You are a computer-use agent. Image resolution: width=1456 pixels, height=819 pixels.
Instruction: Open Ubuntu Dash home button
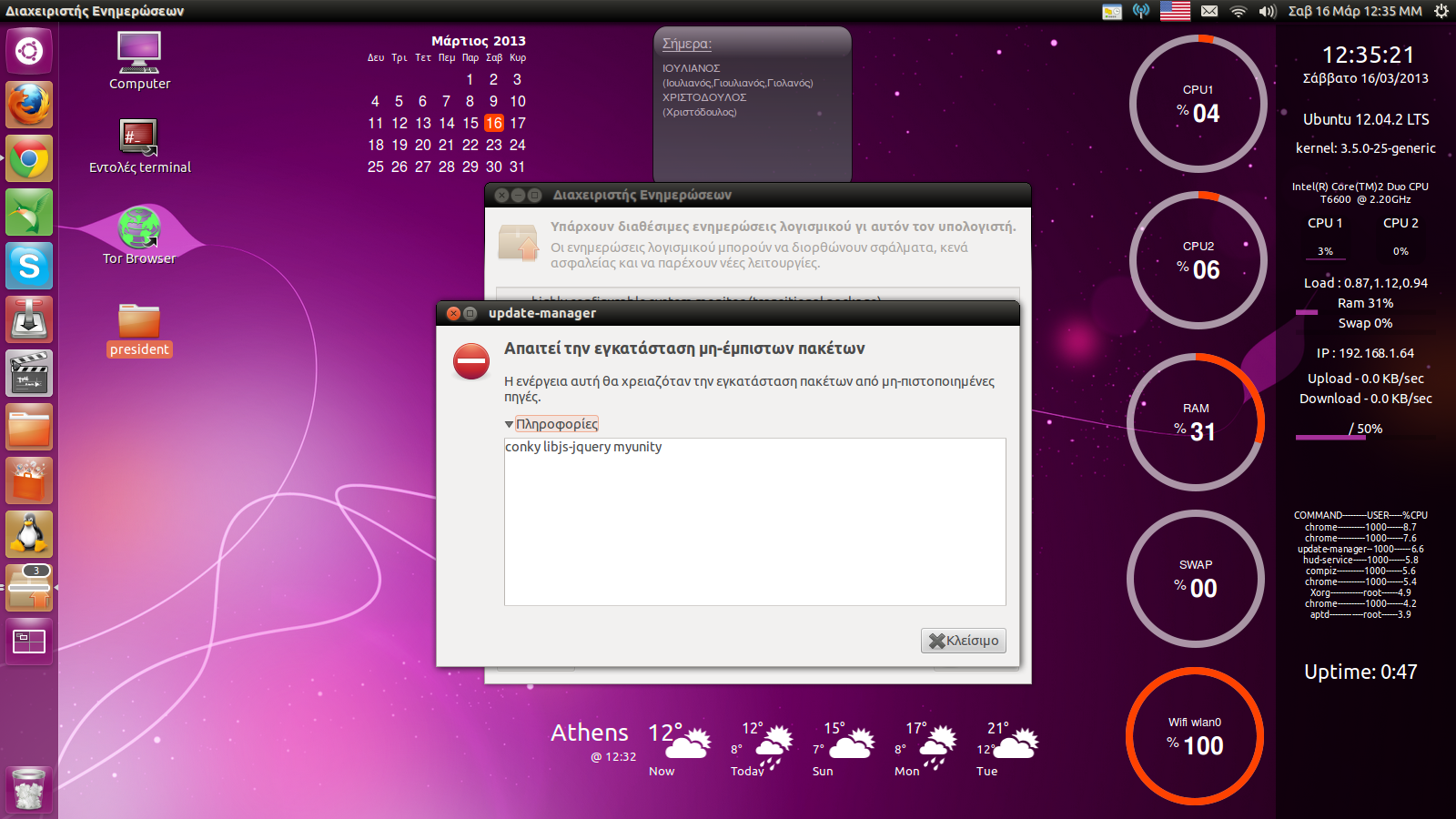coord(29,51)
